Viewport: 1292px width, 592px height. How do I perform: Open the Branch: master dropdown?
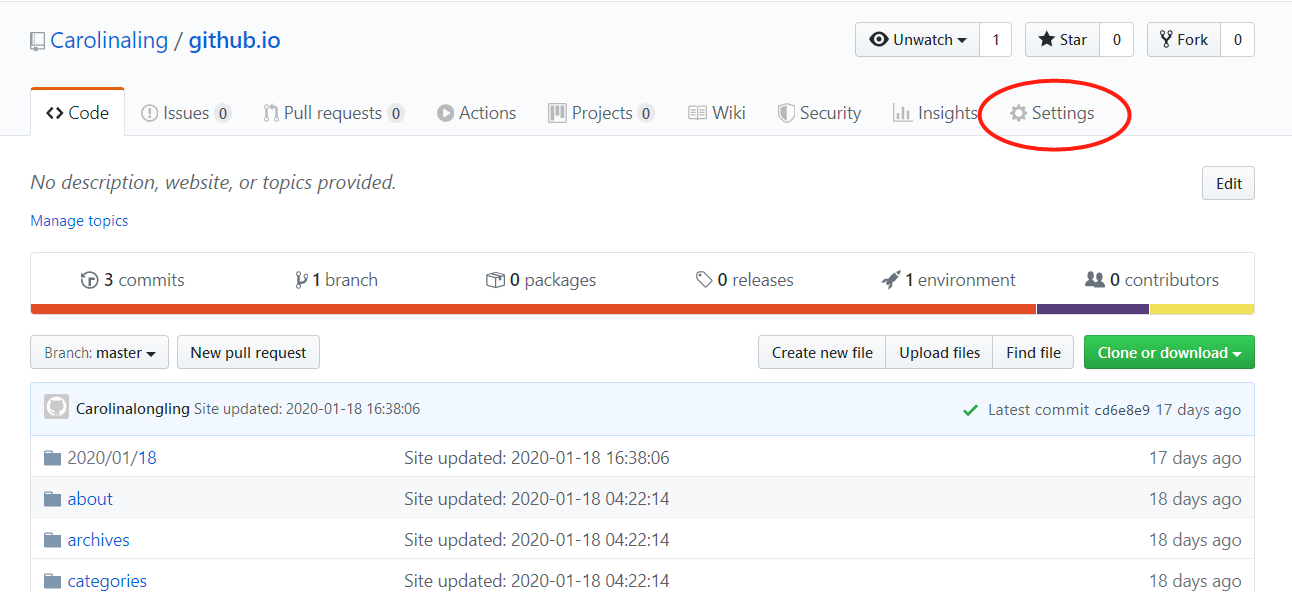[100, 353]
